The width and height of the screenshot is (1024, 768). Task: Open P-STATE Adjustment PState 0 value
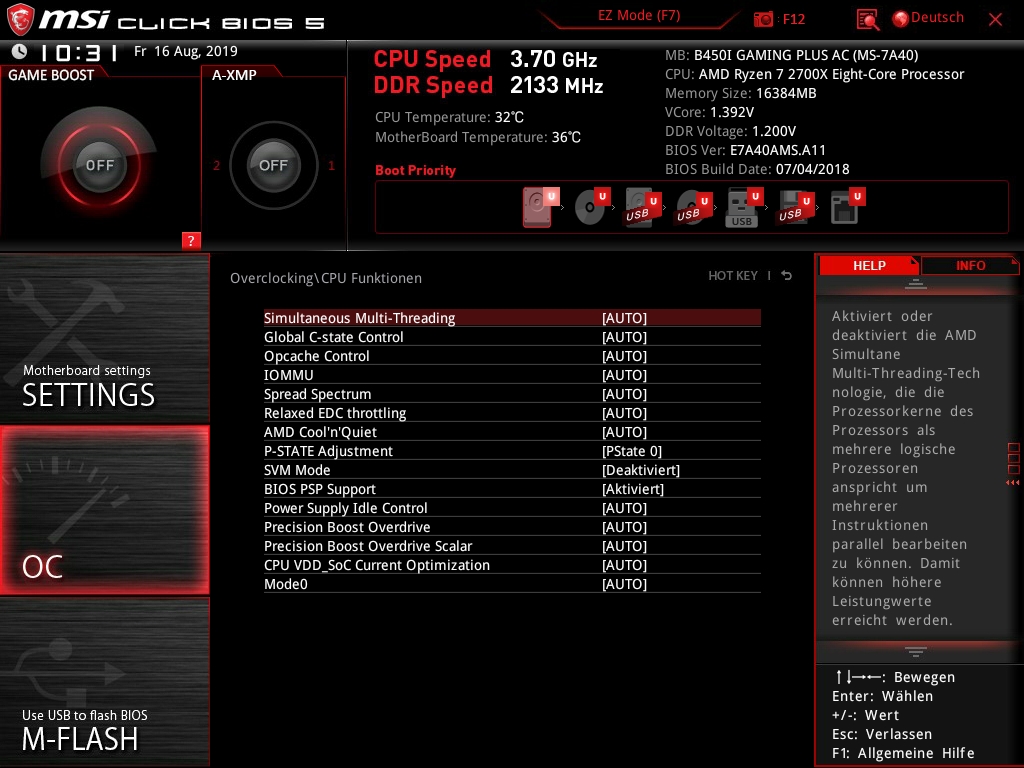coord(632,451)
